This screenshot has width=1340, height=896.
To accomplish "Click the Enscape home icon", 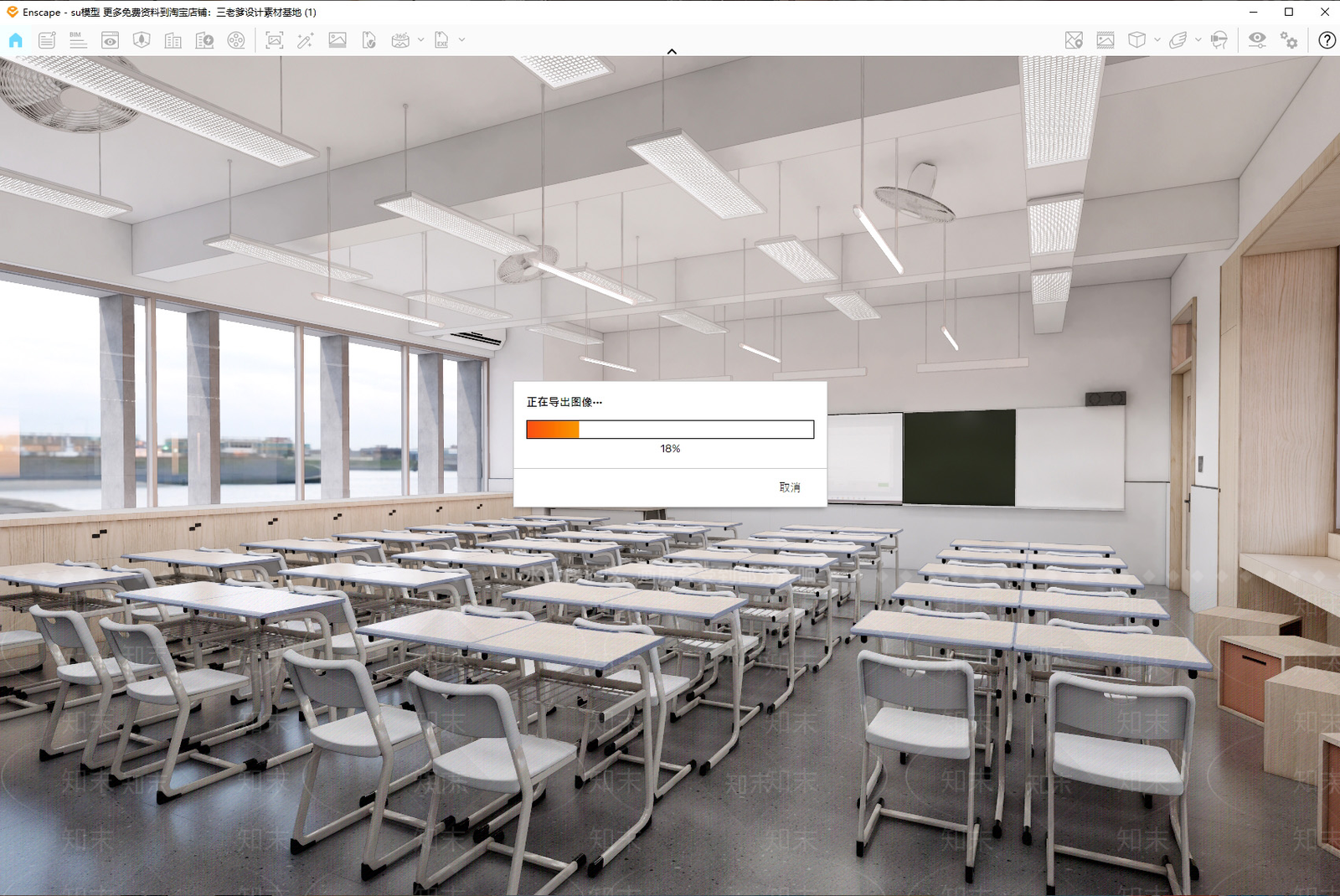I will pos(16,40).
